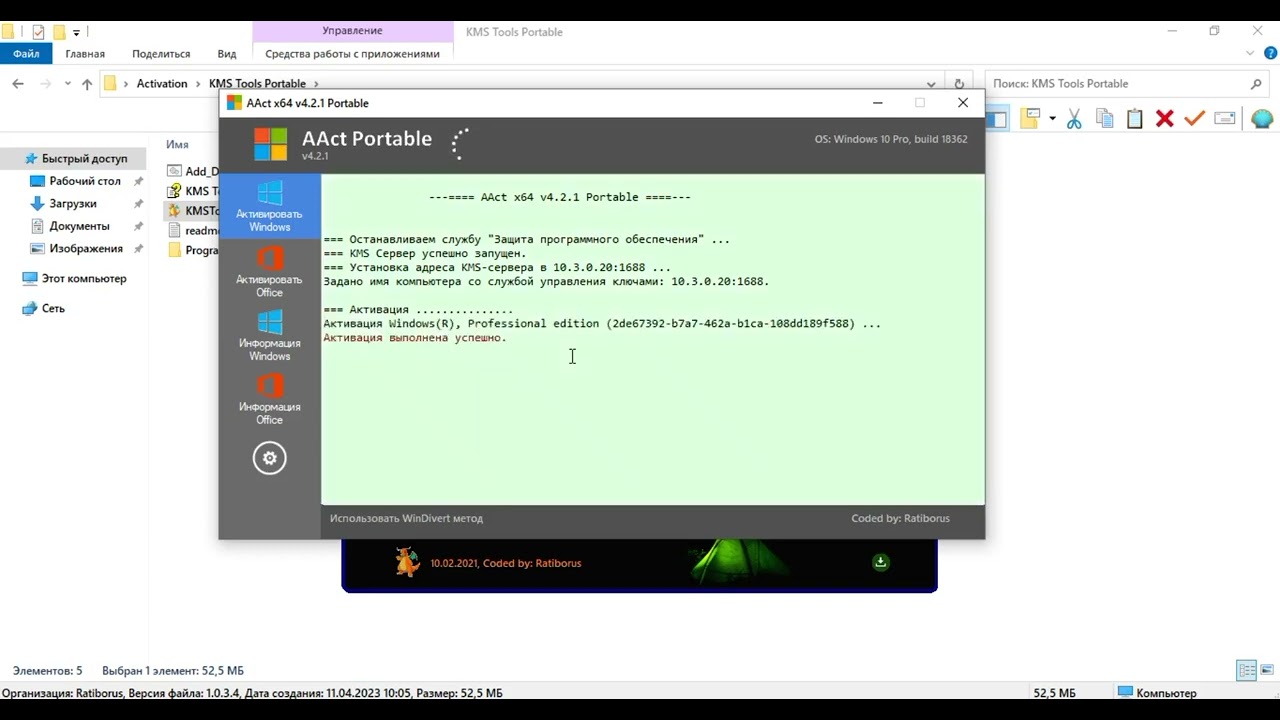The height and width of the screenshot is (720, 1280).
Task: Click the Rename icon in Explorer toolbar
Action: [x=1225, y=119]
